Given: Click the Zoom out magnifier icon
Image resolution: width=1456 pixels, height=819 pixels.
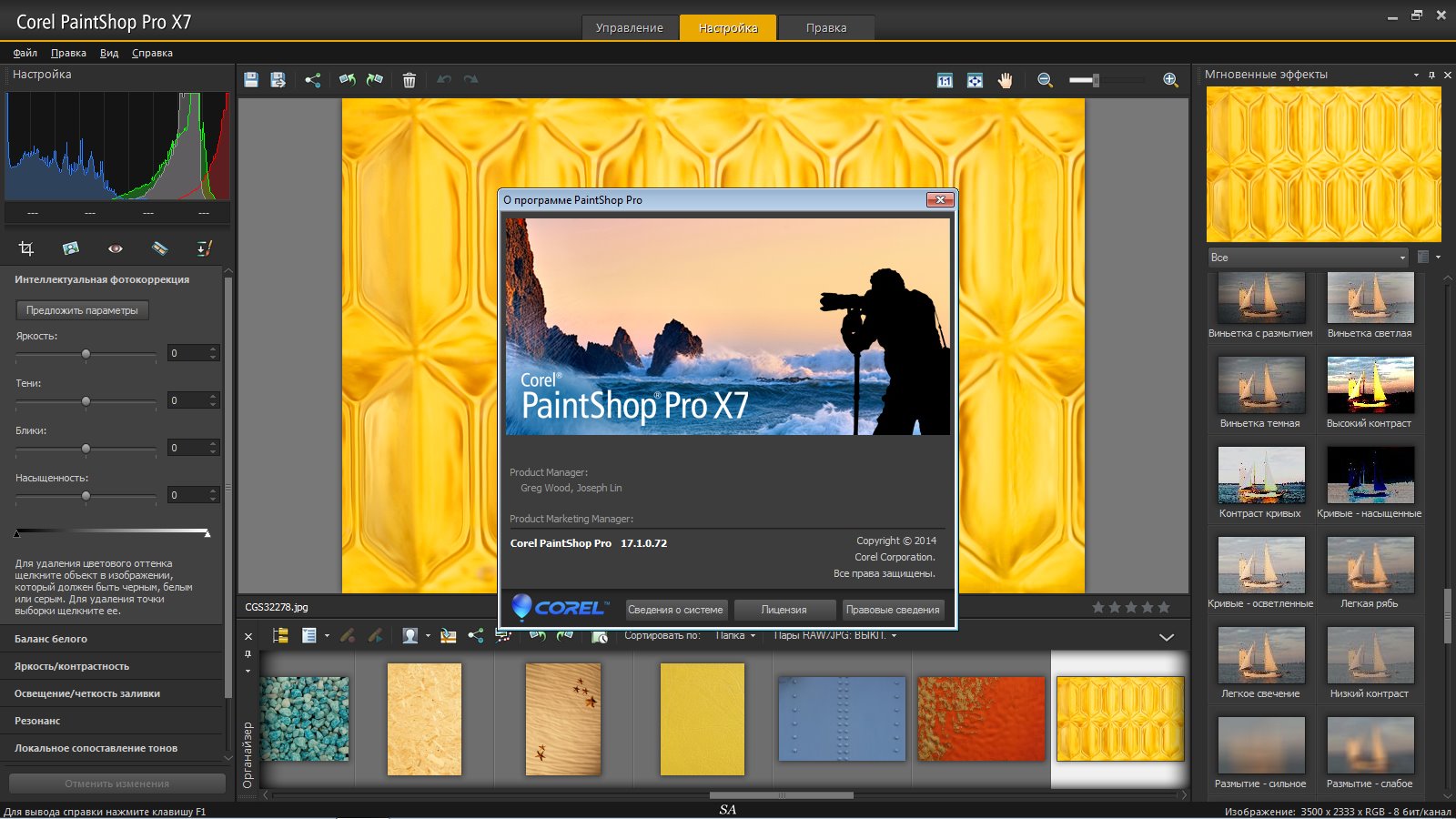Looking at the screenshot, I should click(1045, 80).
